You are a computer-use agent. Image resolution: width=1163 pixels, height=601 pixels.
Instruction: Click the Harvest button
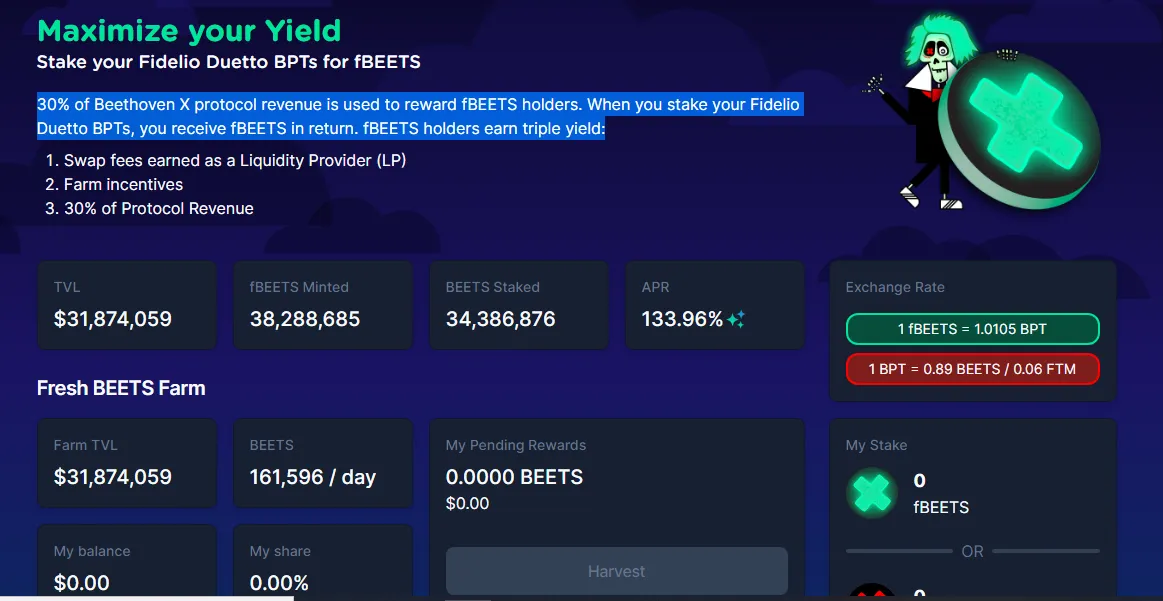tap(616, 571)
